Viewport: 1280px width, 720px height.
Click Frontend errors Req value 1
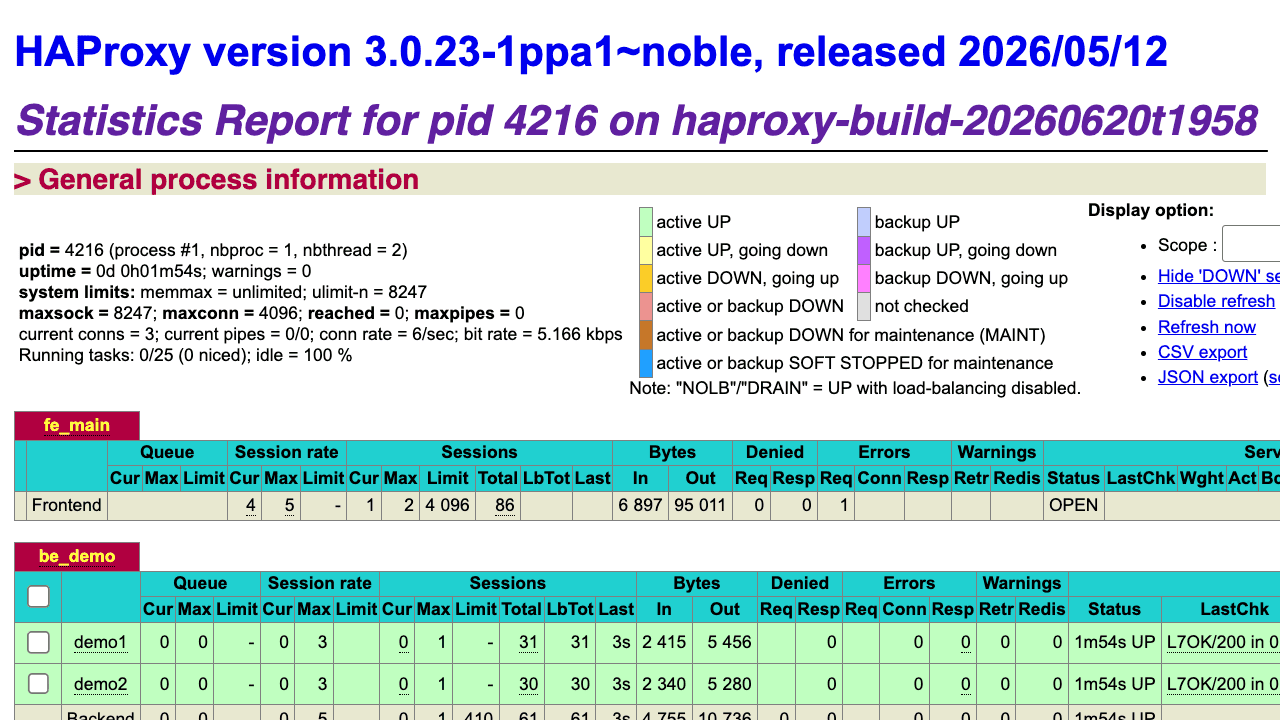click(x=844, y=505)
